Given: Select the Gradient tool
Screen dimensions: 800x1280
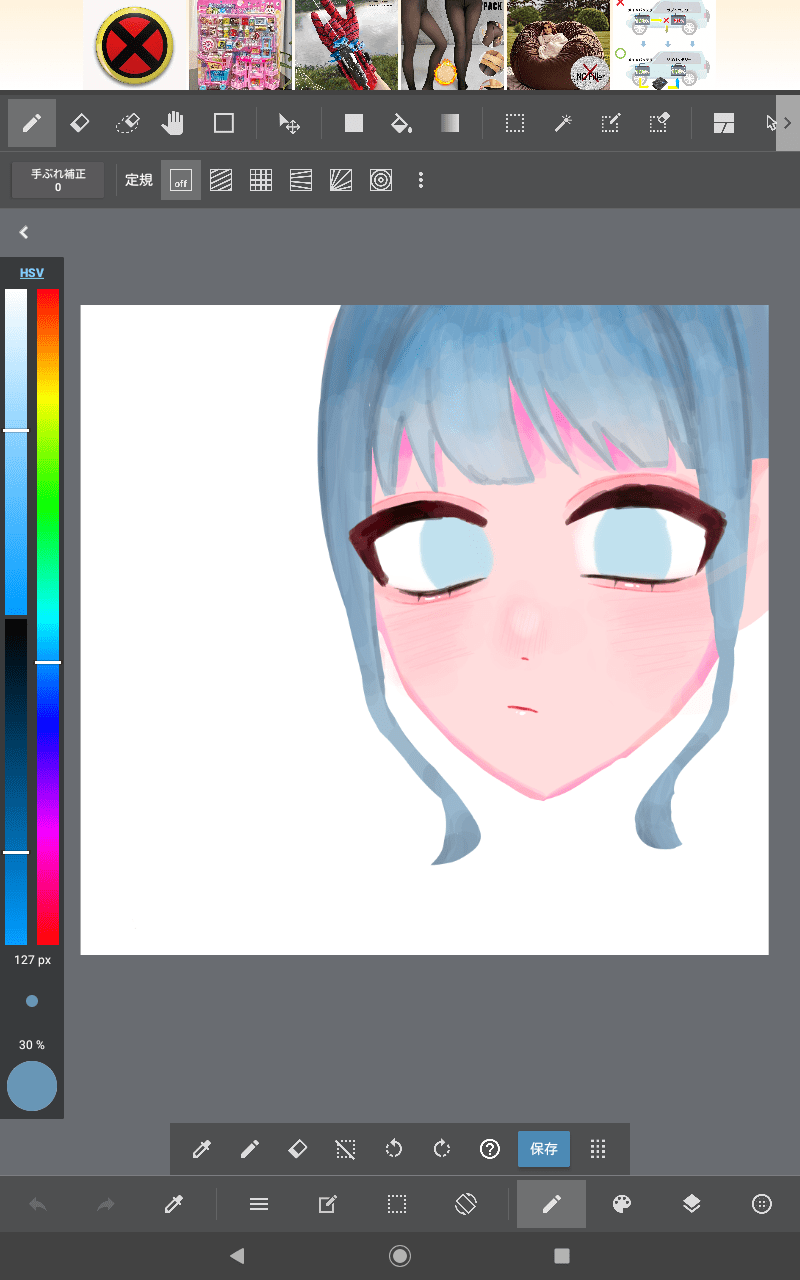Looking at the screenshot, I should point(450,123).
